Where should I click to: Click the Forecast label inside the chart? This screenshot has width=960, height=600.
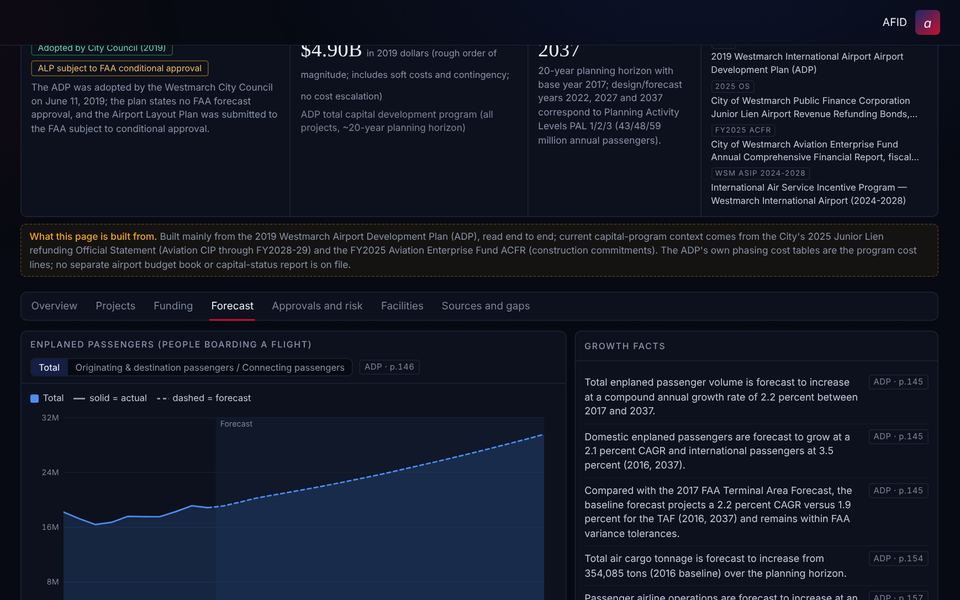pyautogui.click(x=236, y=424)
